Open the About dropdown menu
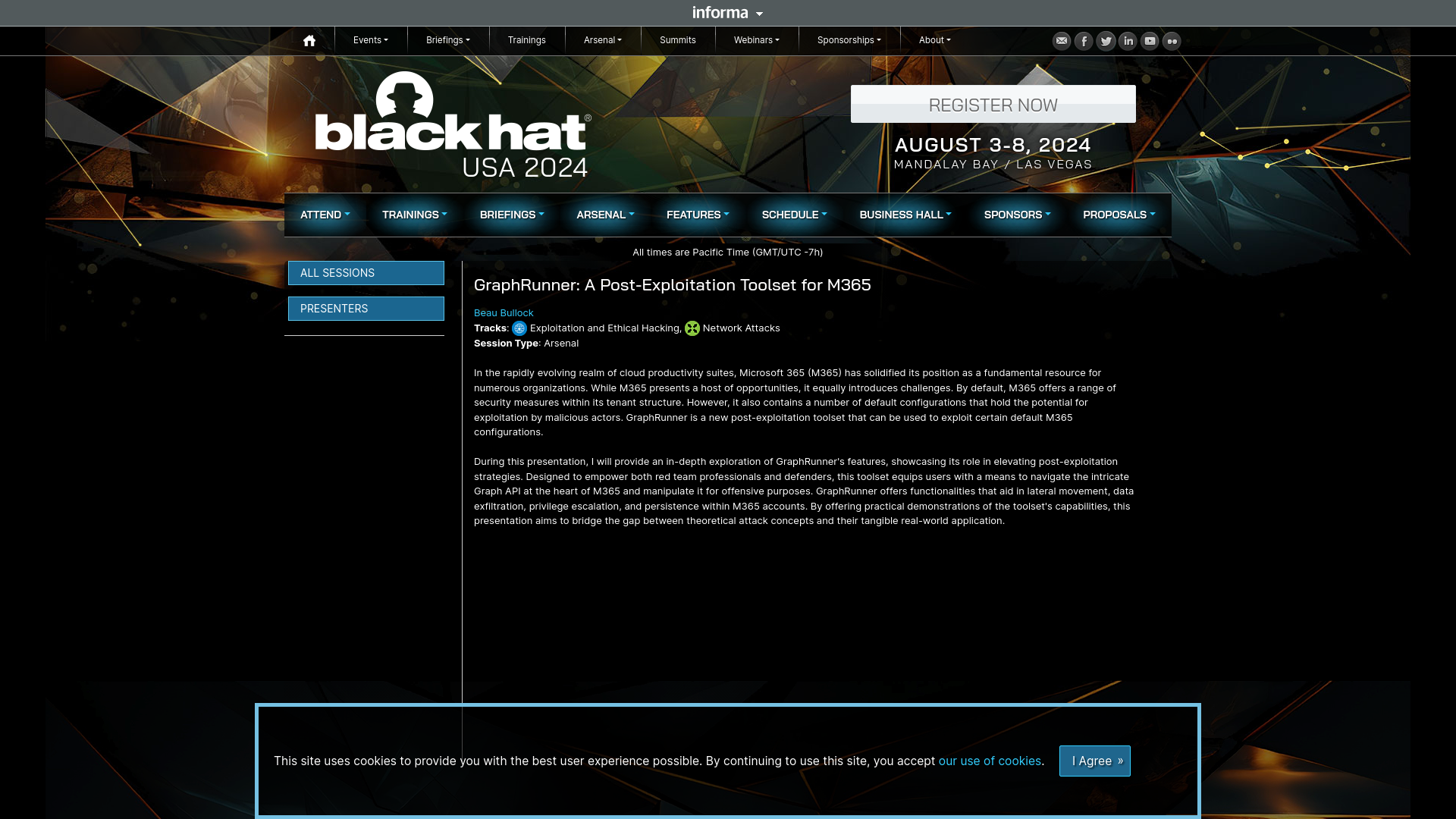The width and height of the screenshot is (1456, 819). [935, 40]
